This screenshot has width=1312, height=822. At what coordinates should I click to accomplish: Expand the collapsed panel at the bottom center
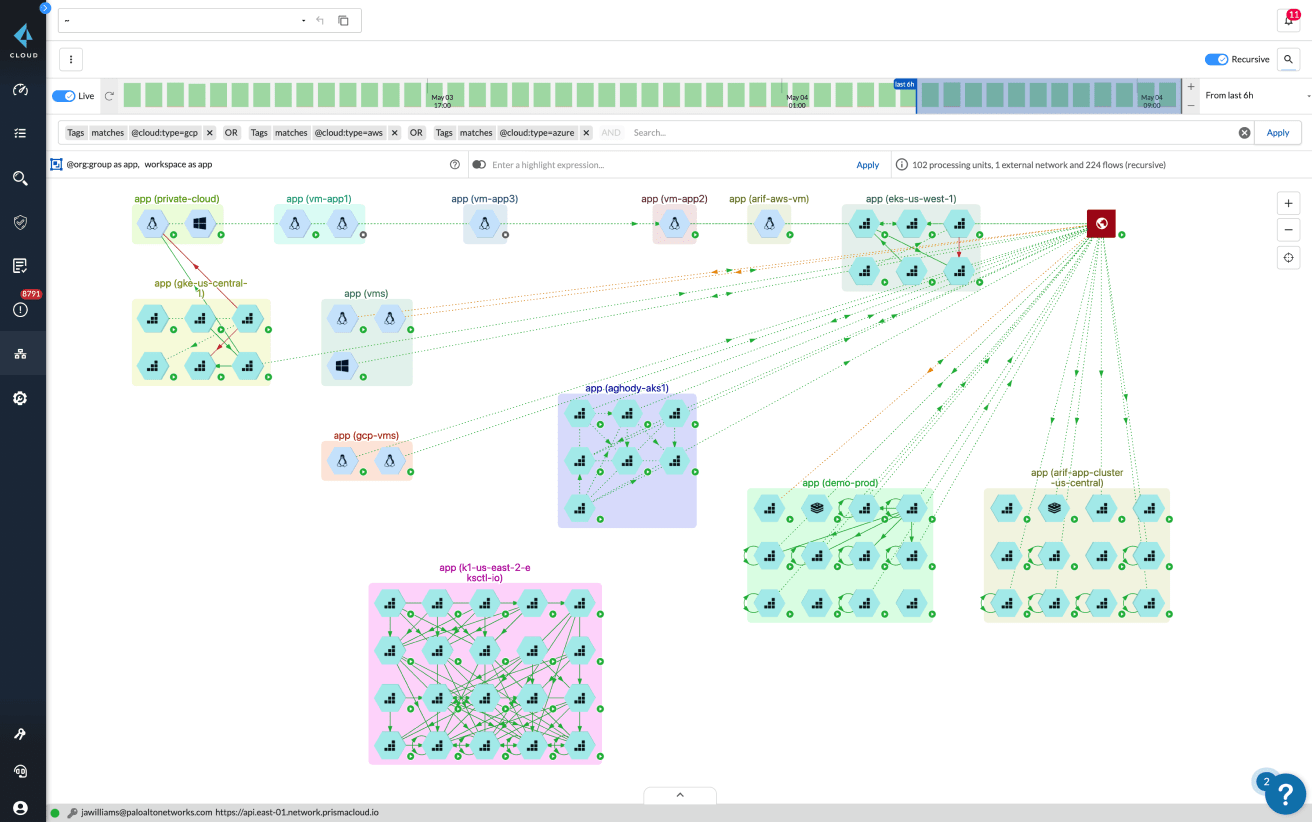(680, 794)
